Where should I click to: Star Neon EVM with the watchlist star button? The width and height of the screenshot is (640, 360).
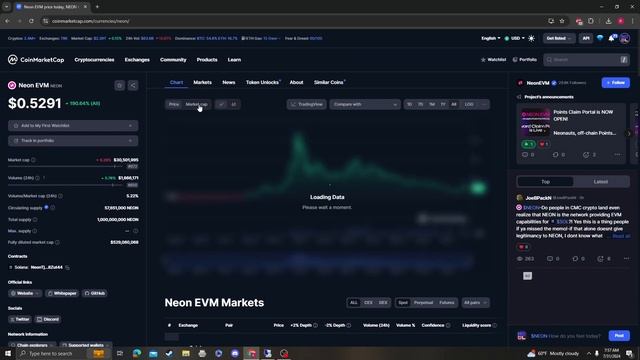pos(119,85)
